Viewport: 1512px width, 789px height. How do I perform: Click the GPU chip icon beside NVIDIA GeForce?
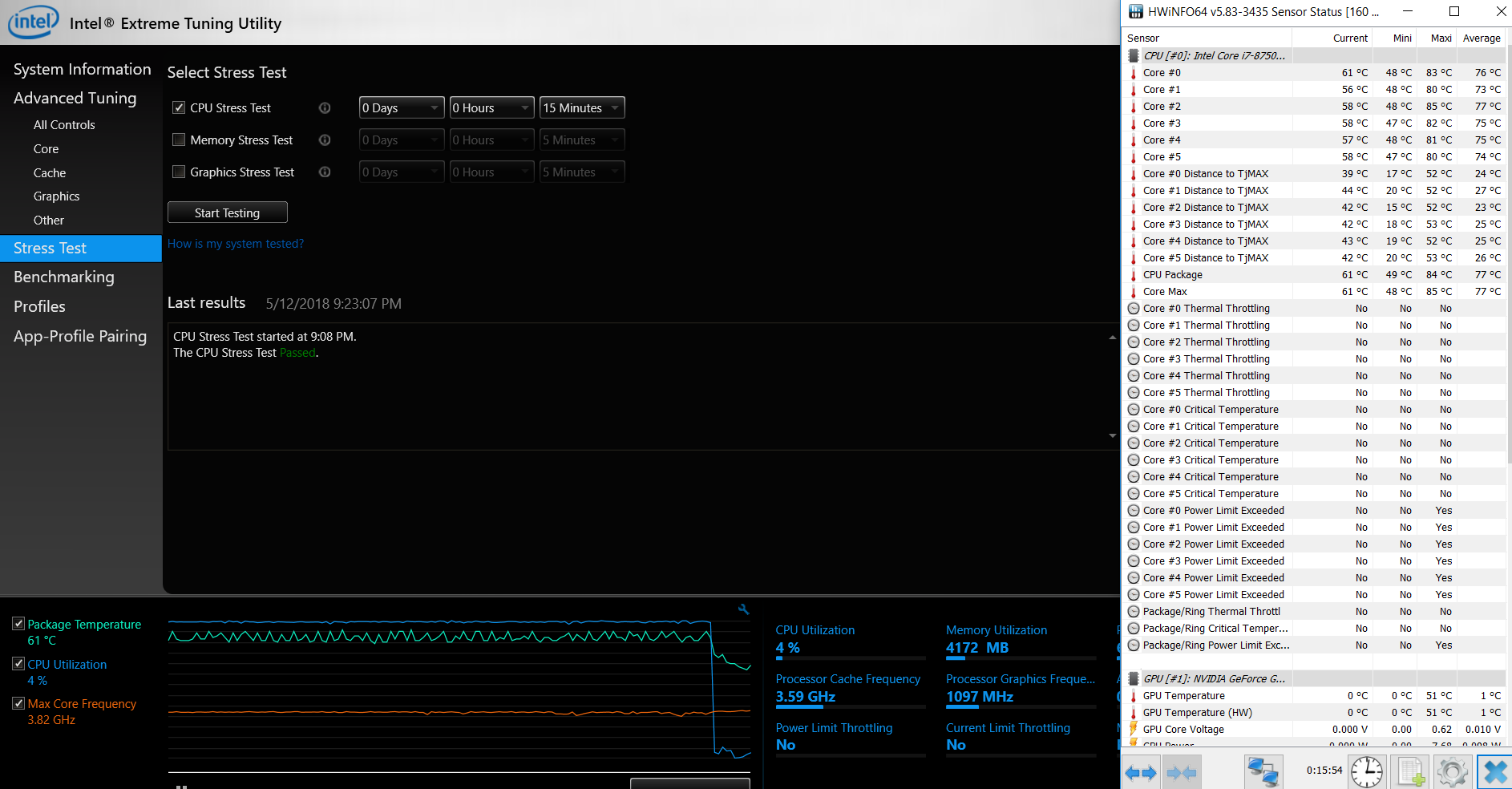tap(1133, 678)
